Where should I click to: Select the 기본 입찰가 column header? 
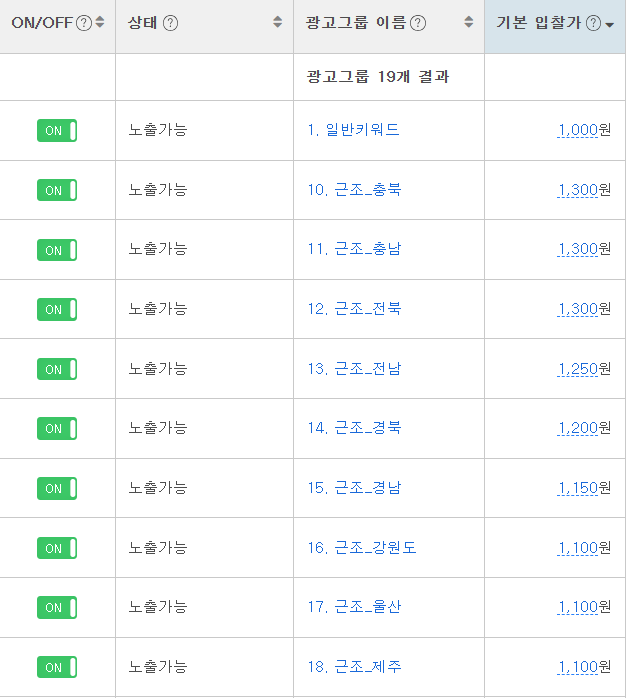(x=539, y=22)
